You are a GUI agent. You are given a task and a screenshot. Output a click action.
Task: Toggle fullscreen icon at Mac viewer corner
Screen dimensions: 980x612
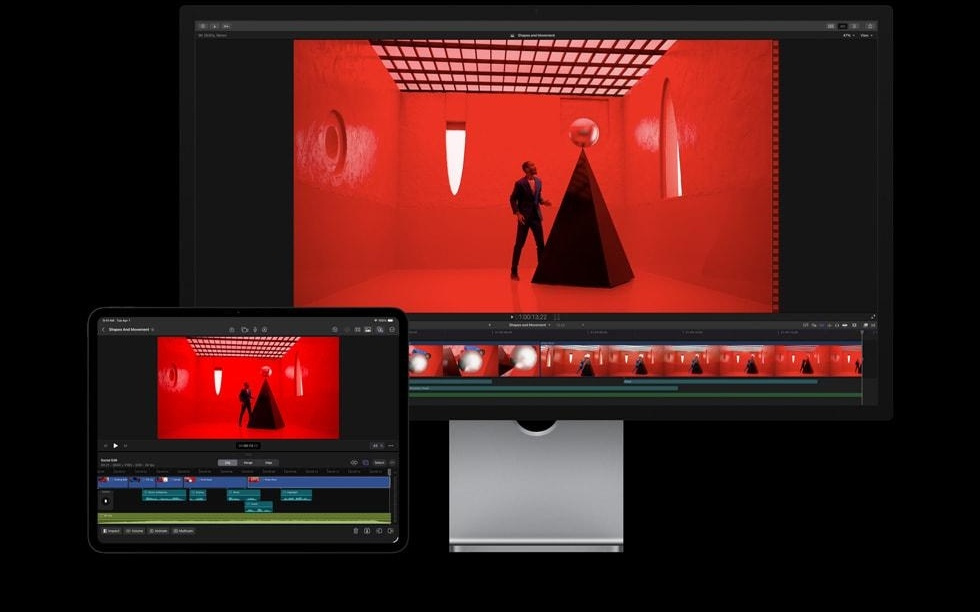[873, 317]
